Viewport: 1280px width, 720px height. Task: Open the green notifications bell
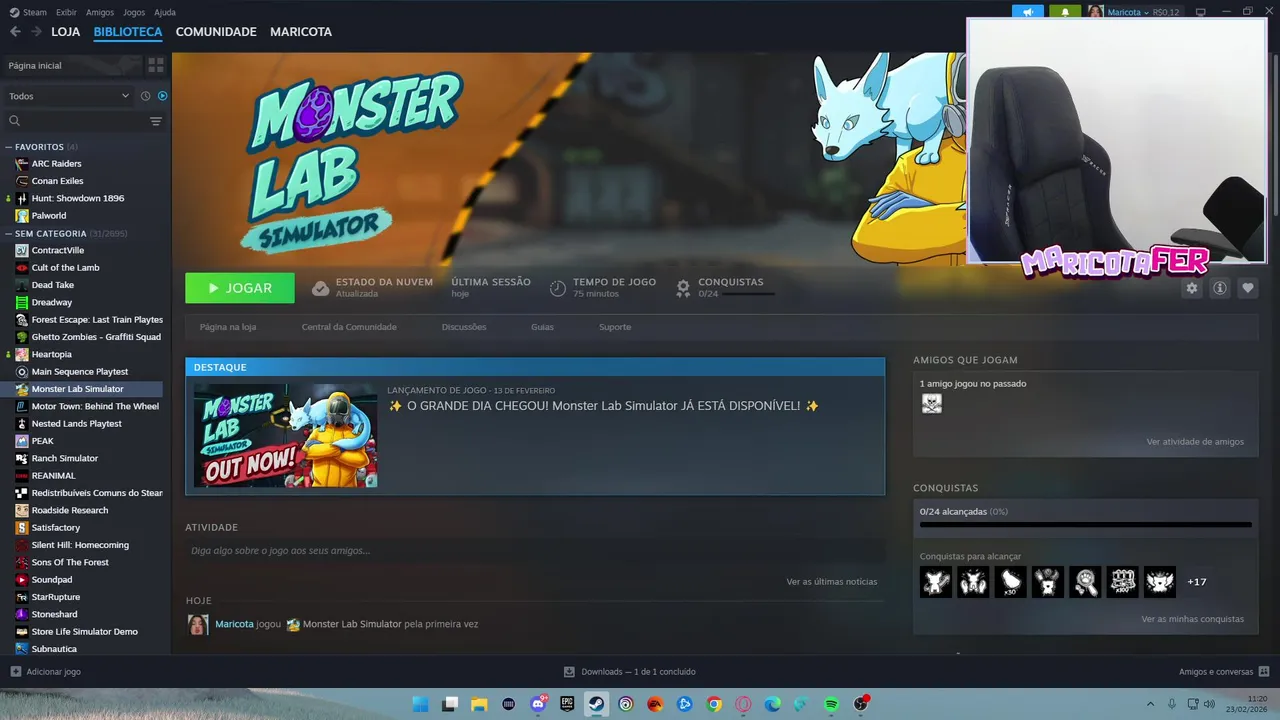coord(1064,12)
